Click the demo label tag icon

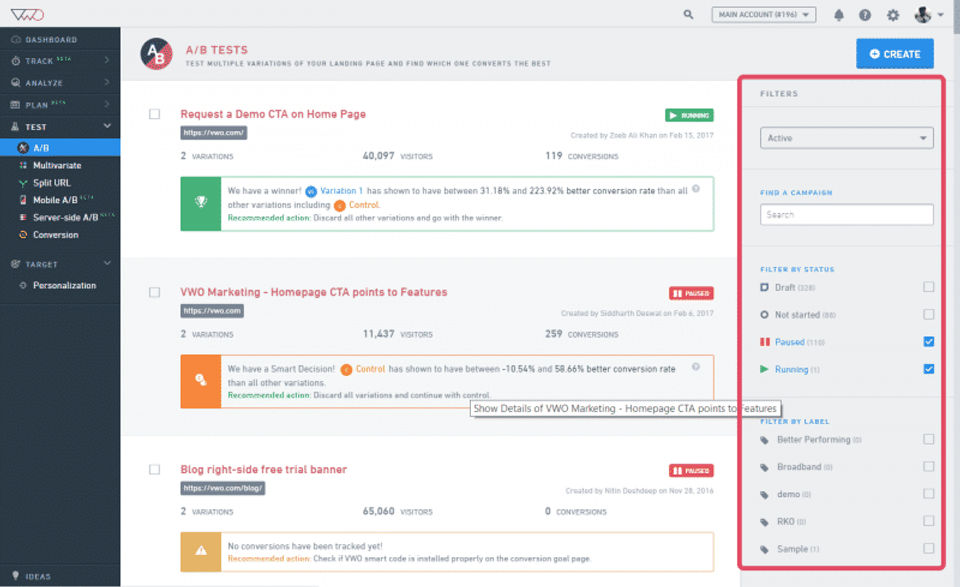tap(764, 495)
